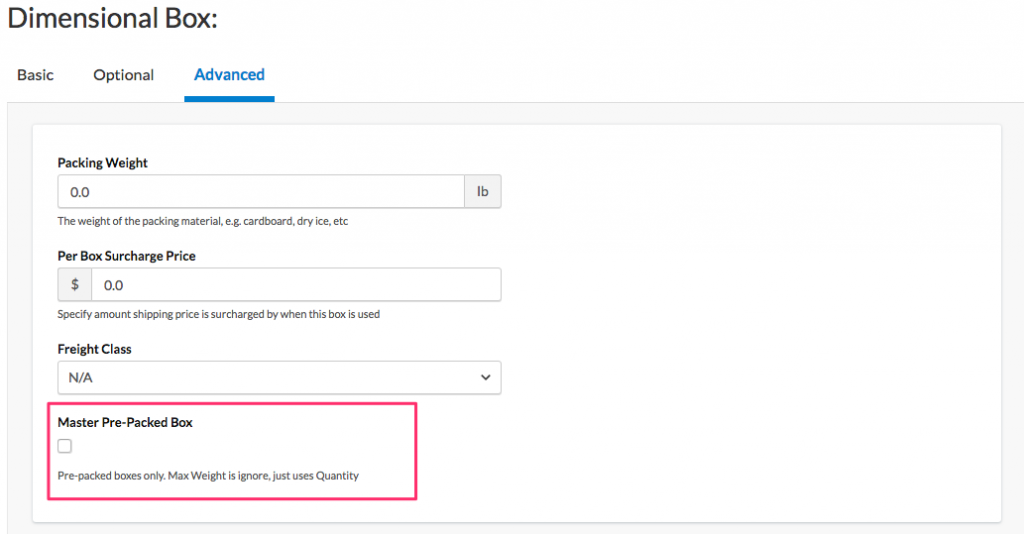Click the surcharge amount help text
Viewport: 1024px width, 534px height.
(218, 314)
